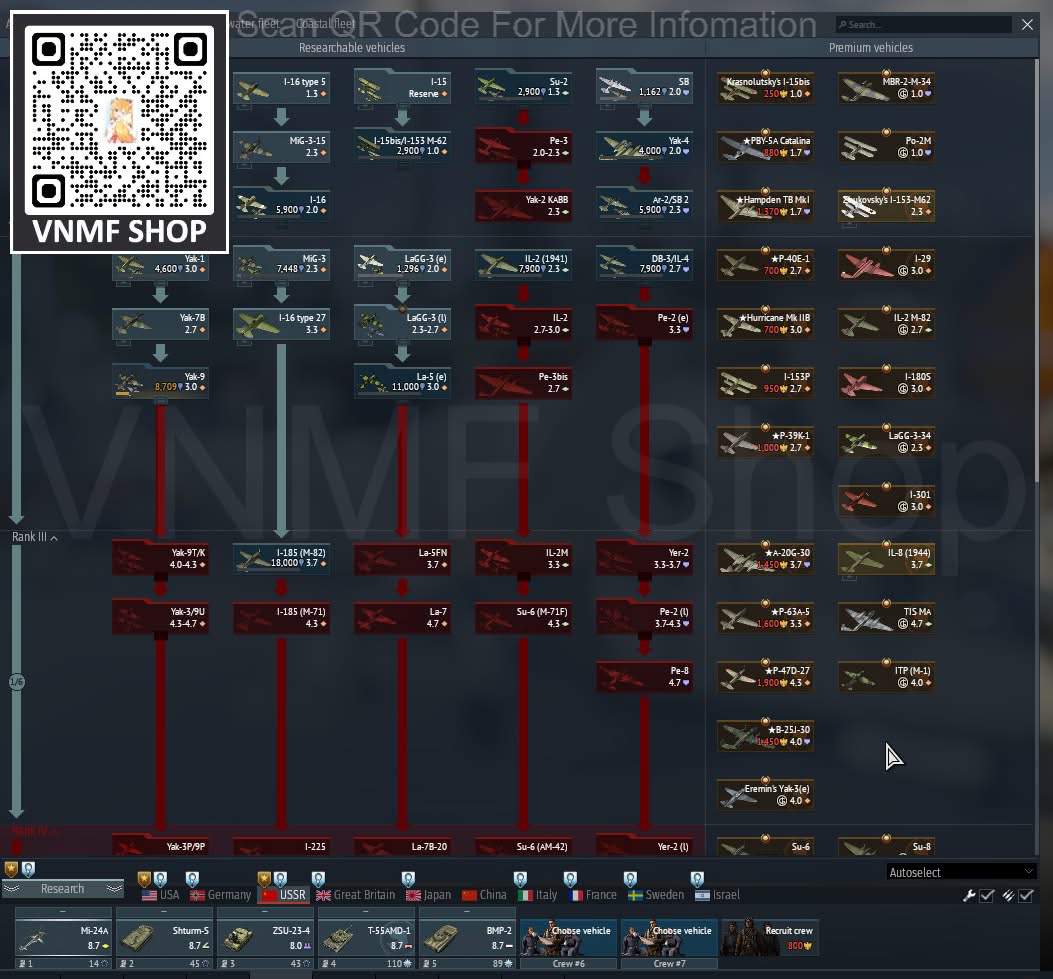This screenshot has height=979, width=1053.
Task: Click the Research button
Action: [62, 889]
